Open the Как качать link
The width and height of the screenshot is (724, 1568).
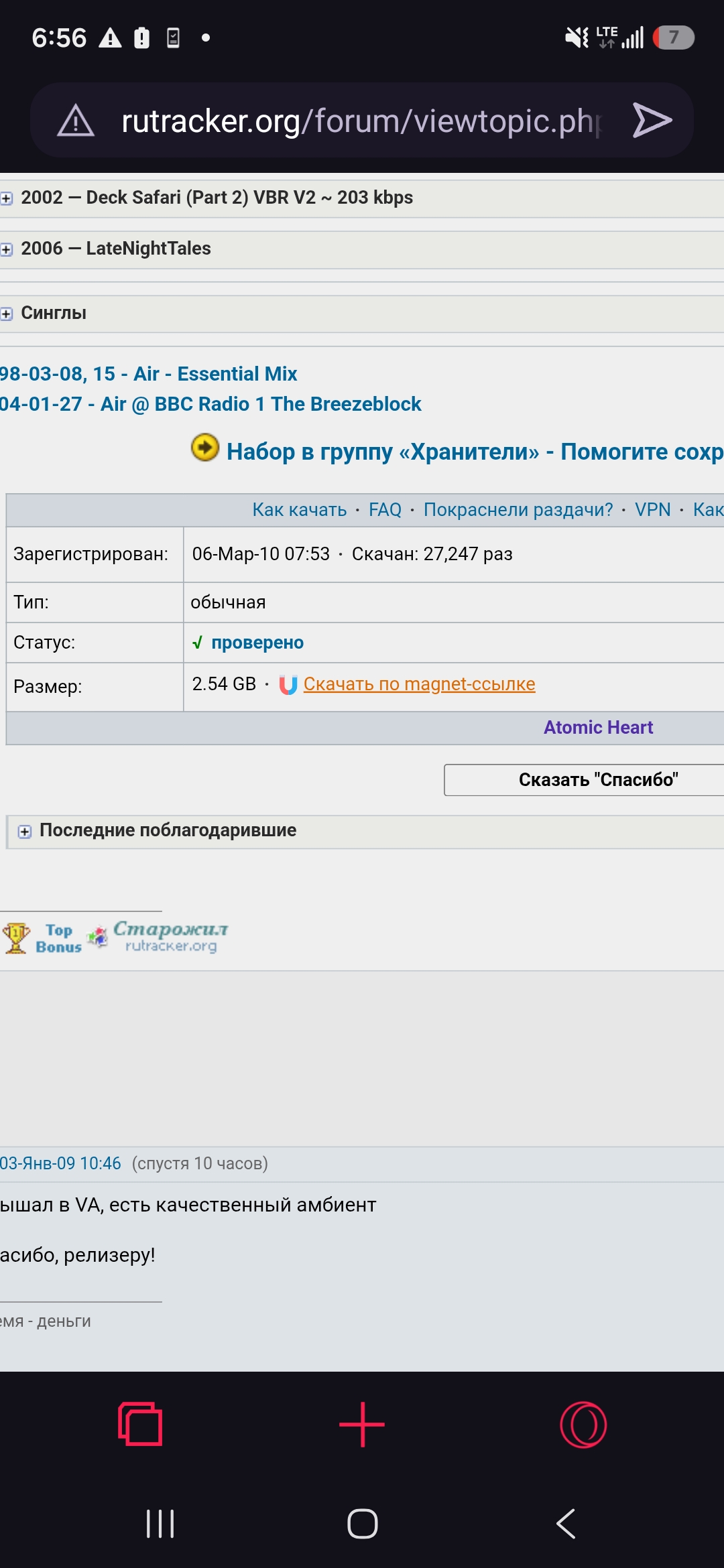click(299, 510)
